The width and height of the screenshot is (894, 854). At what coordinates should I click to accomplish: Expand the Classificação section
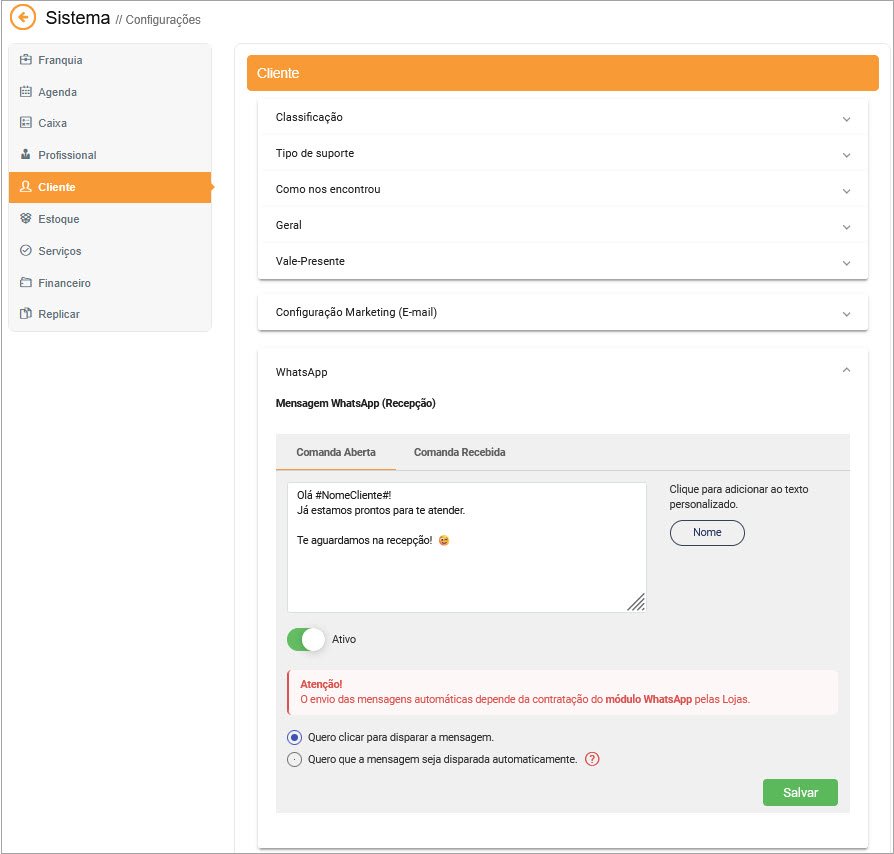[563, 117]
